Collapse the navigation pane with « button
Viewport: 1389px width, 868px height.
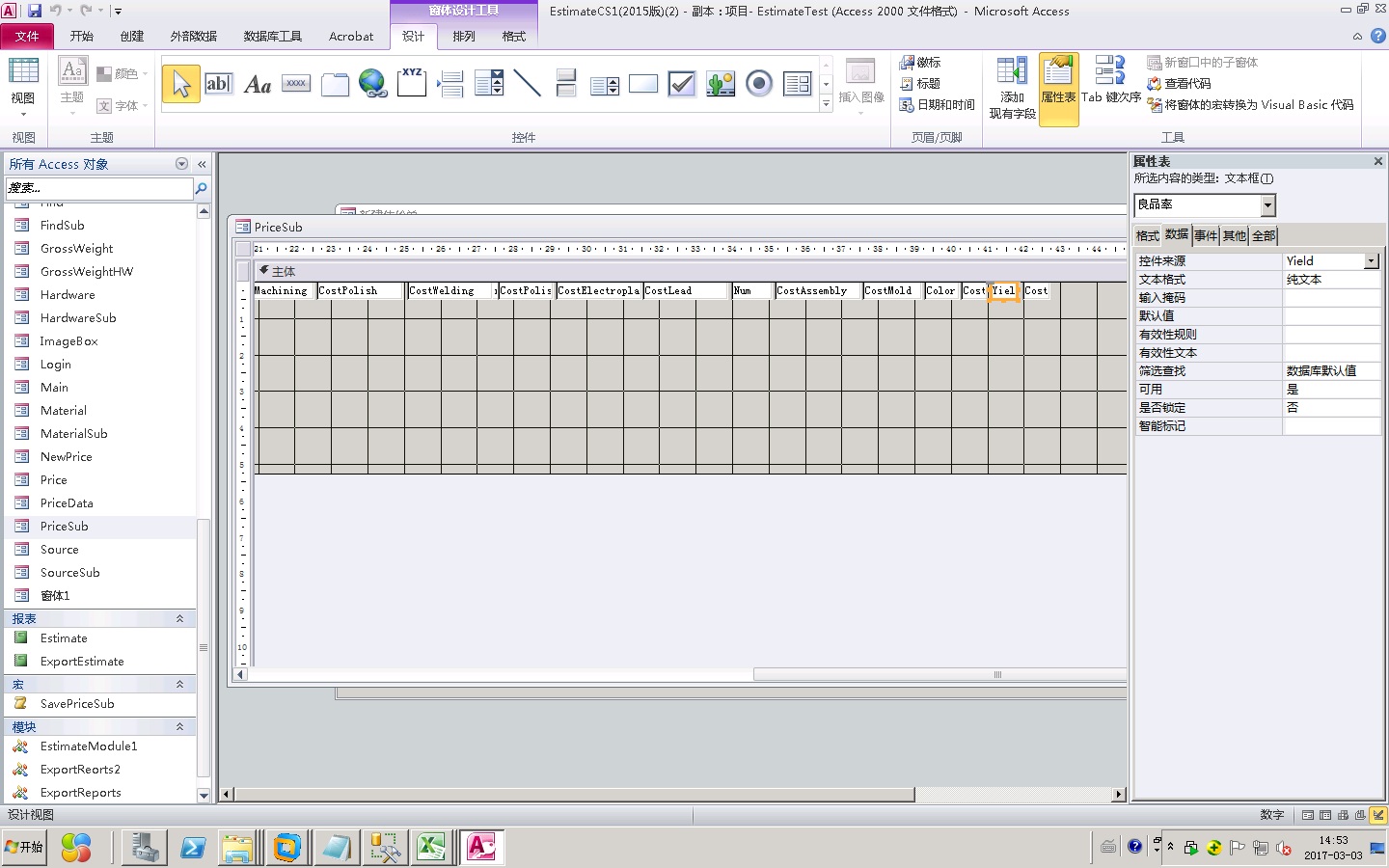coord(202,164)
